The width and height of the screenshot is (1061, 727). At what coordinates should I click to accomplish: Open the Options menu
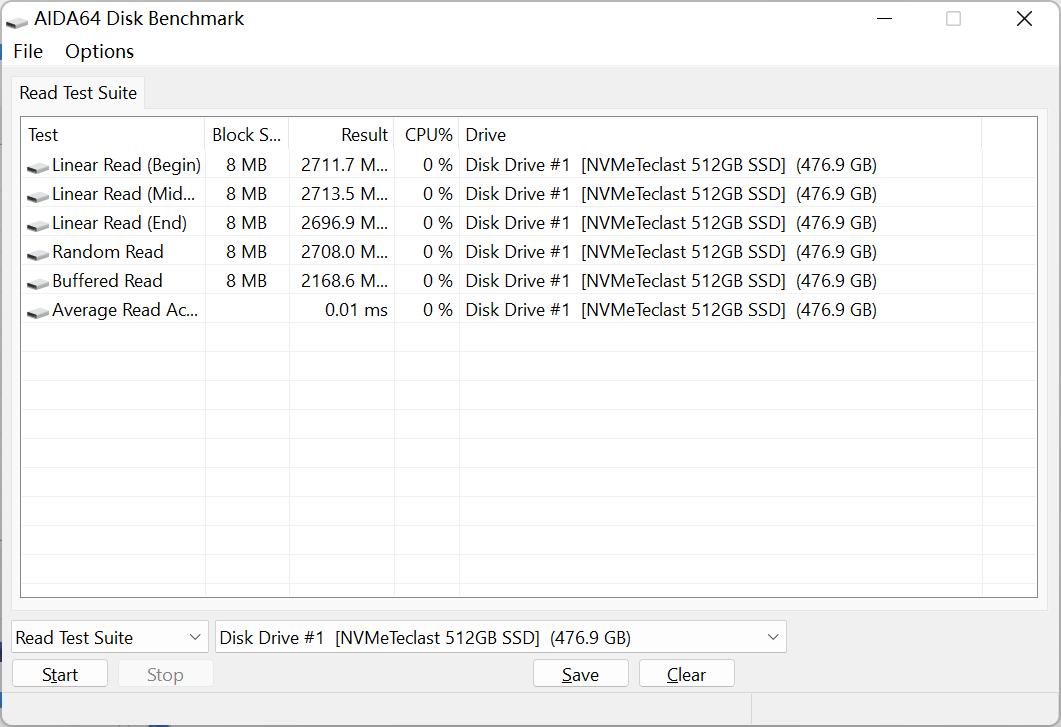(x=99, y=51)
